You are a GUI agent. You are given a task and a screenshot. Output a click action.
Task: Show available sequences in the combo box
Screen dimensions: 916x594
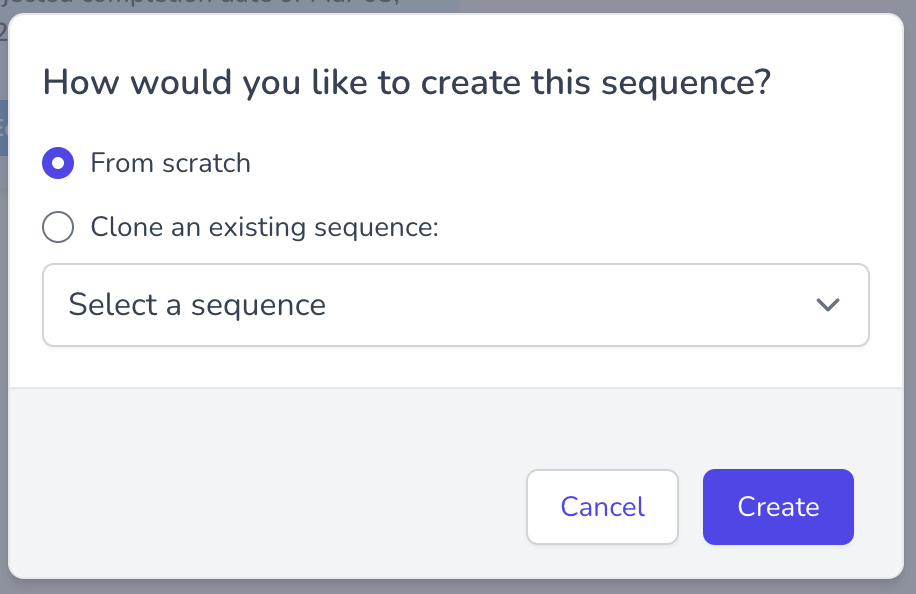click(455, 305)
